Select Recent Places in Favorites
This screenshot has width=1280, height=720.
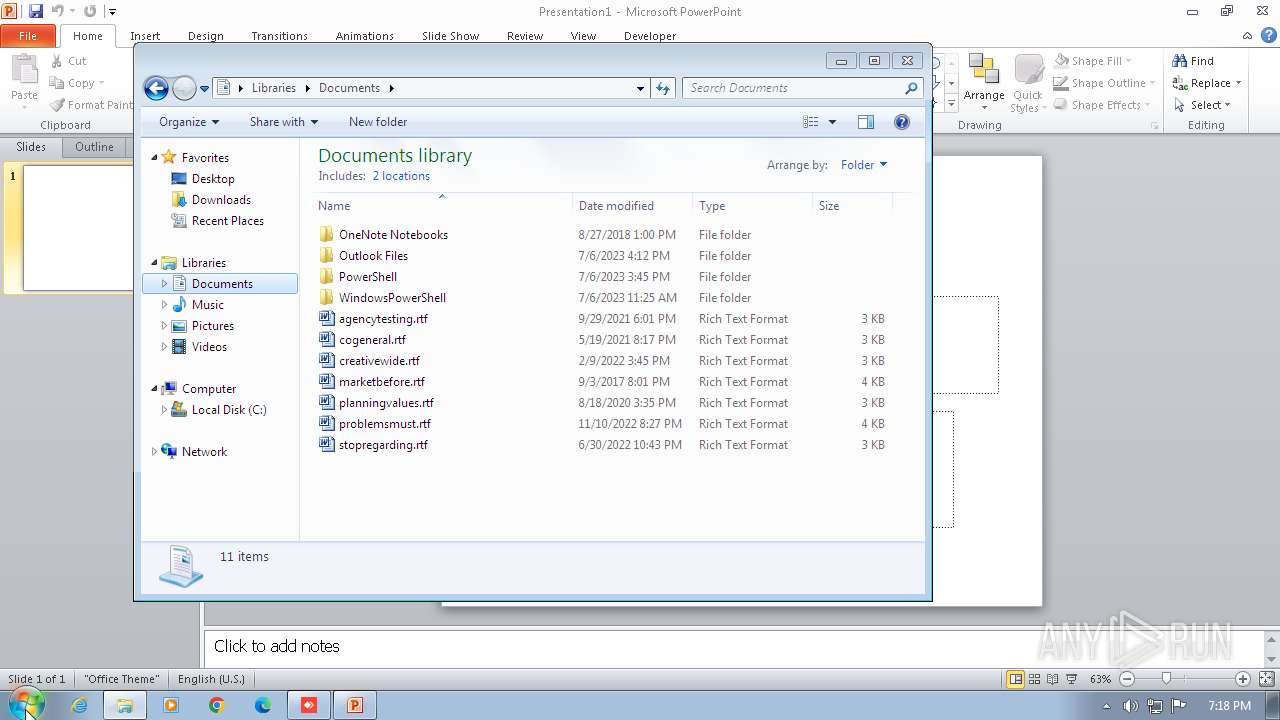tap(228, 221)
